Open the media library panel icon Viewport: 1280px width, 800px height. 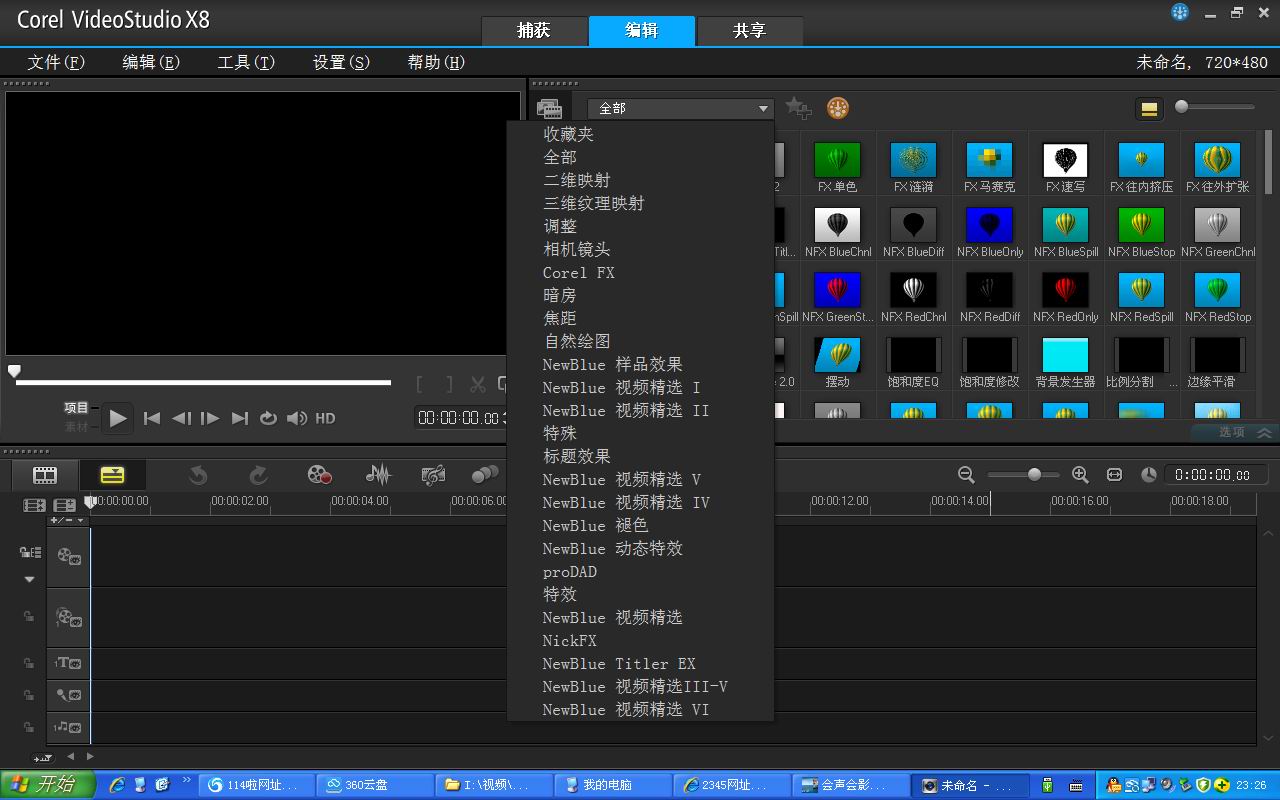tap(549, 108)
